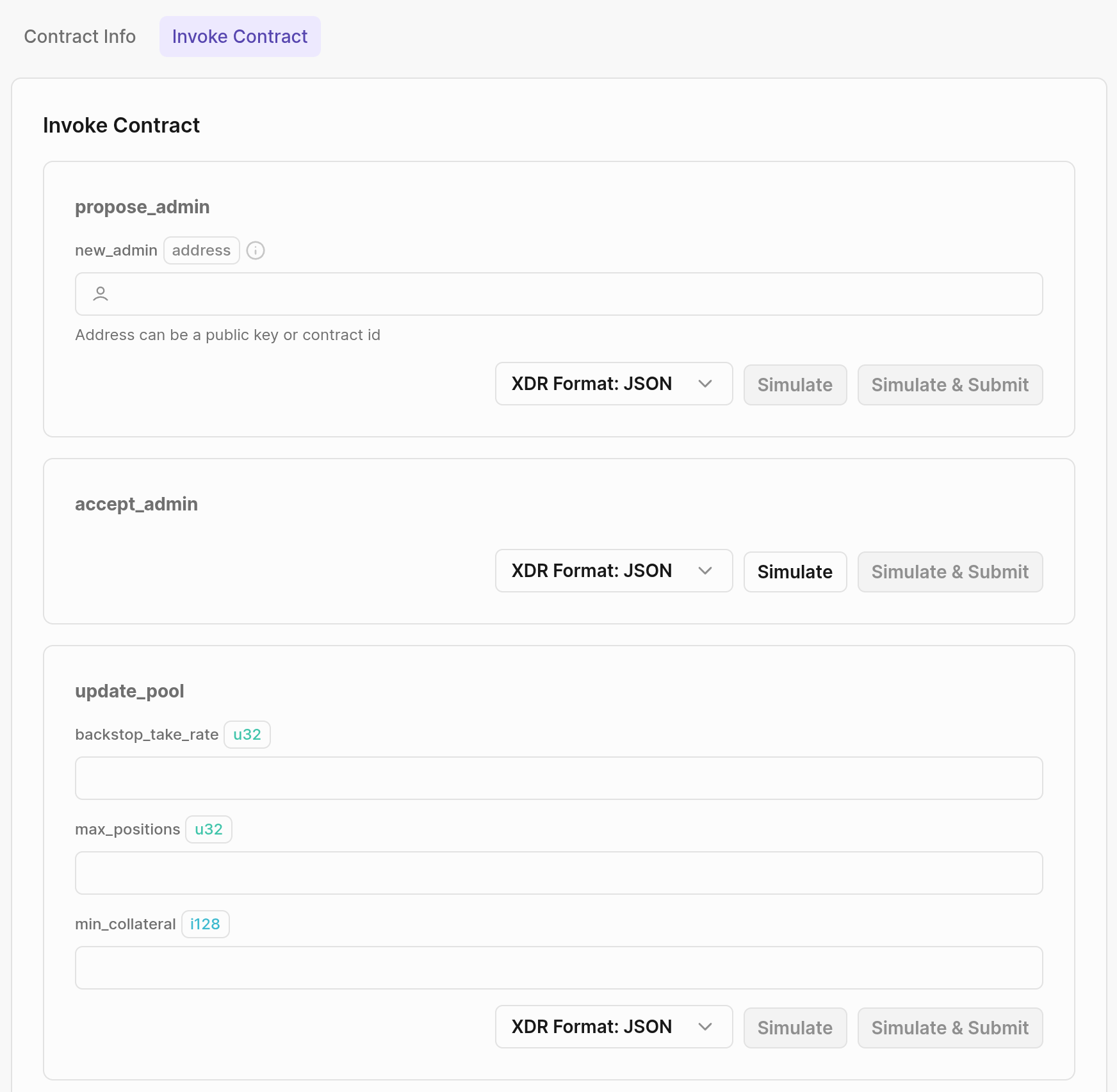Select the address type badge beside new_admin
Screen dimensions: 1117x1092
(x=201, y=250)
